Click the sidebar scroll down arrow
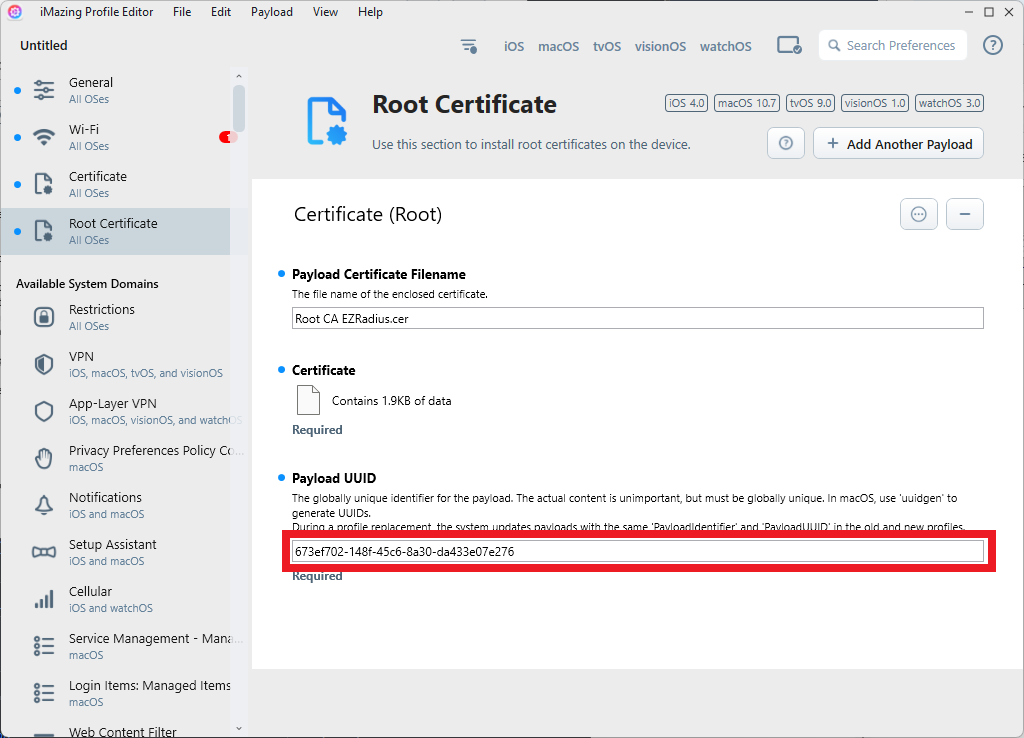Screen dimensions: 1024x738 [x=238, y=728]
